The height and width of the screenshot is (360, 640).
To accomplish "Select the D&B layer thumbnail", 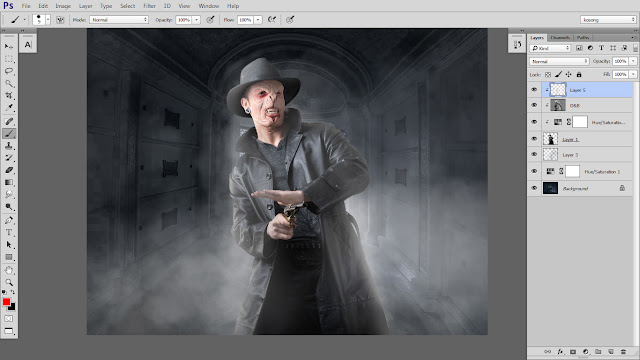I will pos(558,105).
